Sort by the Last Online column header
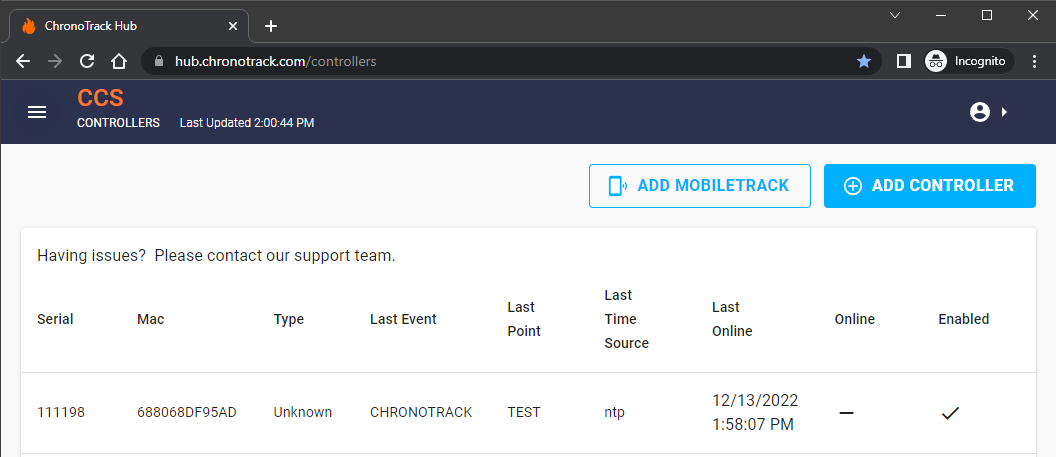Screen dimensions: 1056x457 (x=732, y=319)
